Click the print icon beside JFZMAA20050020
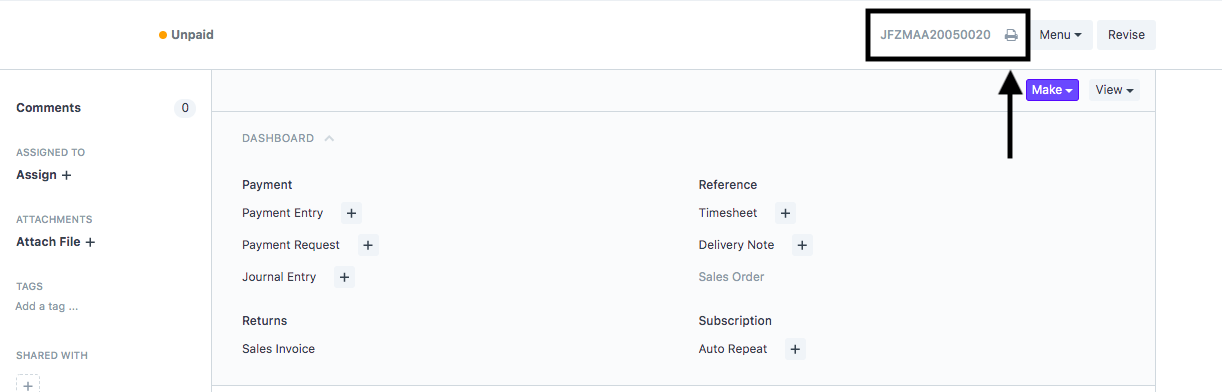Image resolution: width=1222 pixels, height=392 pixels. [x=1011, y=35]
